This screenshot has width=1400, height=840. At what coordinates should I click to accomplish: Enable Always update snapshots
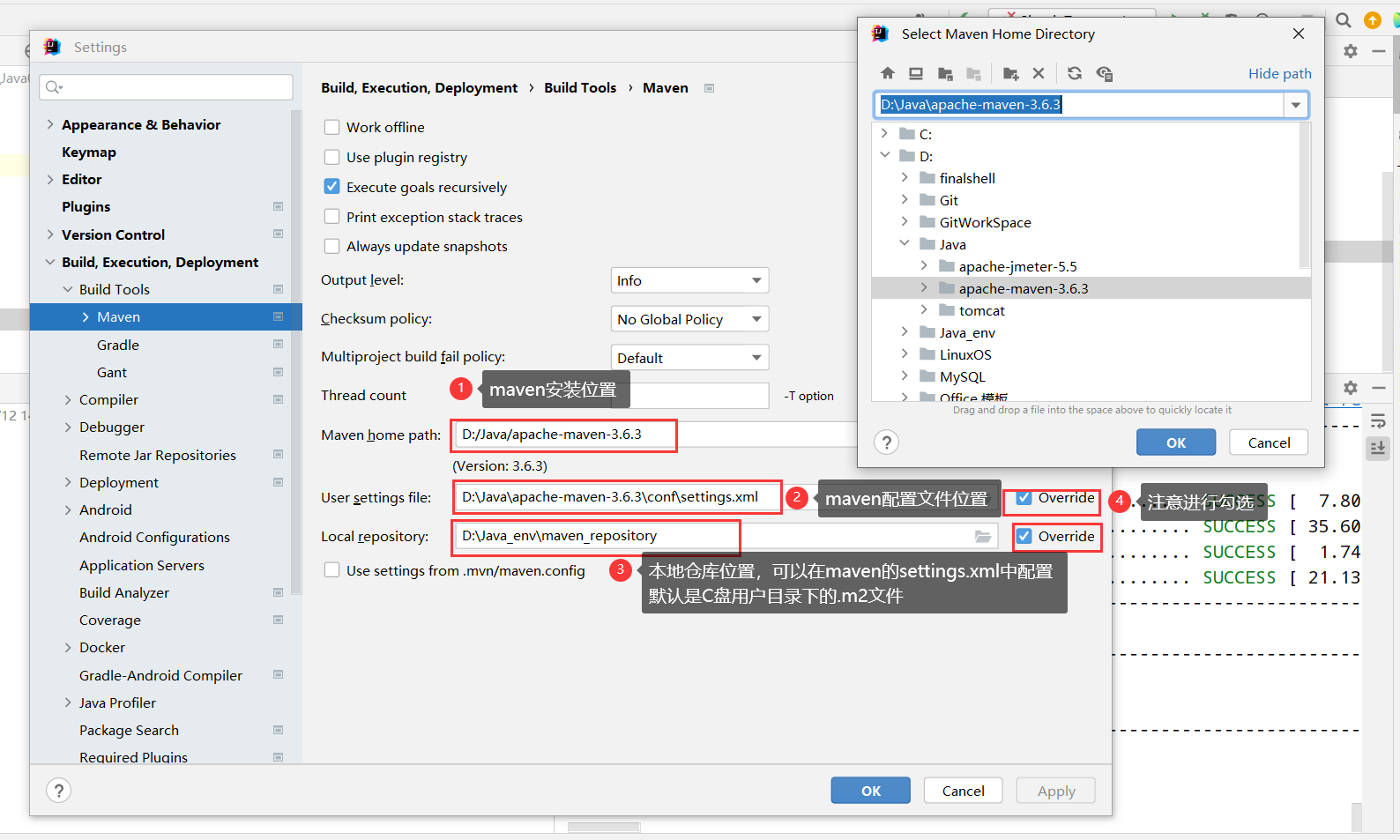[x=331, y=247]
